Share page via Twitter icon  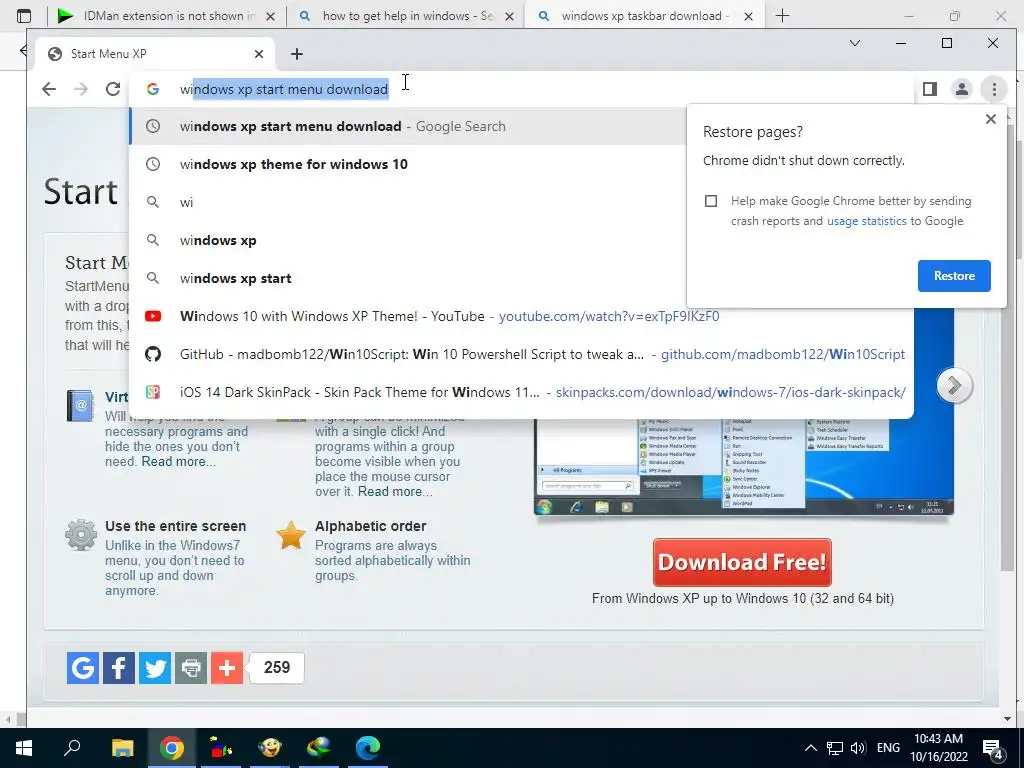[x=155, y=667]
